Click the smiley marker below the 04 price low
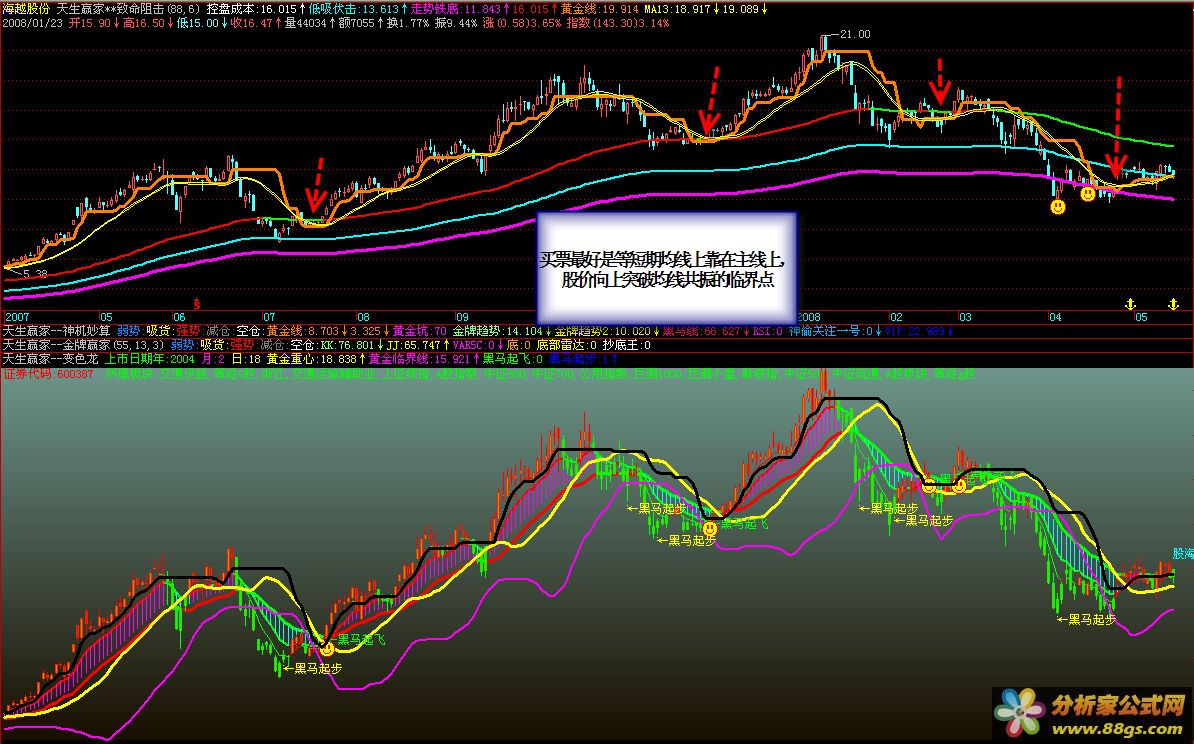The height and width of the screenshot is (744, 1194). (1058, 206)
